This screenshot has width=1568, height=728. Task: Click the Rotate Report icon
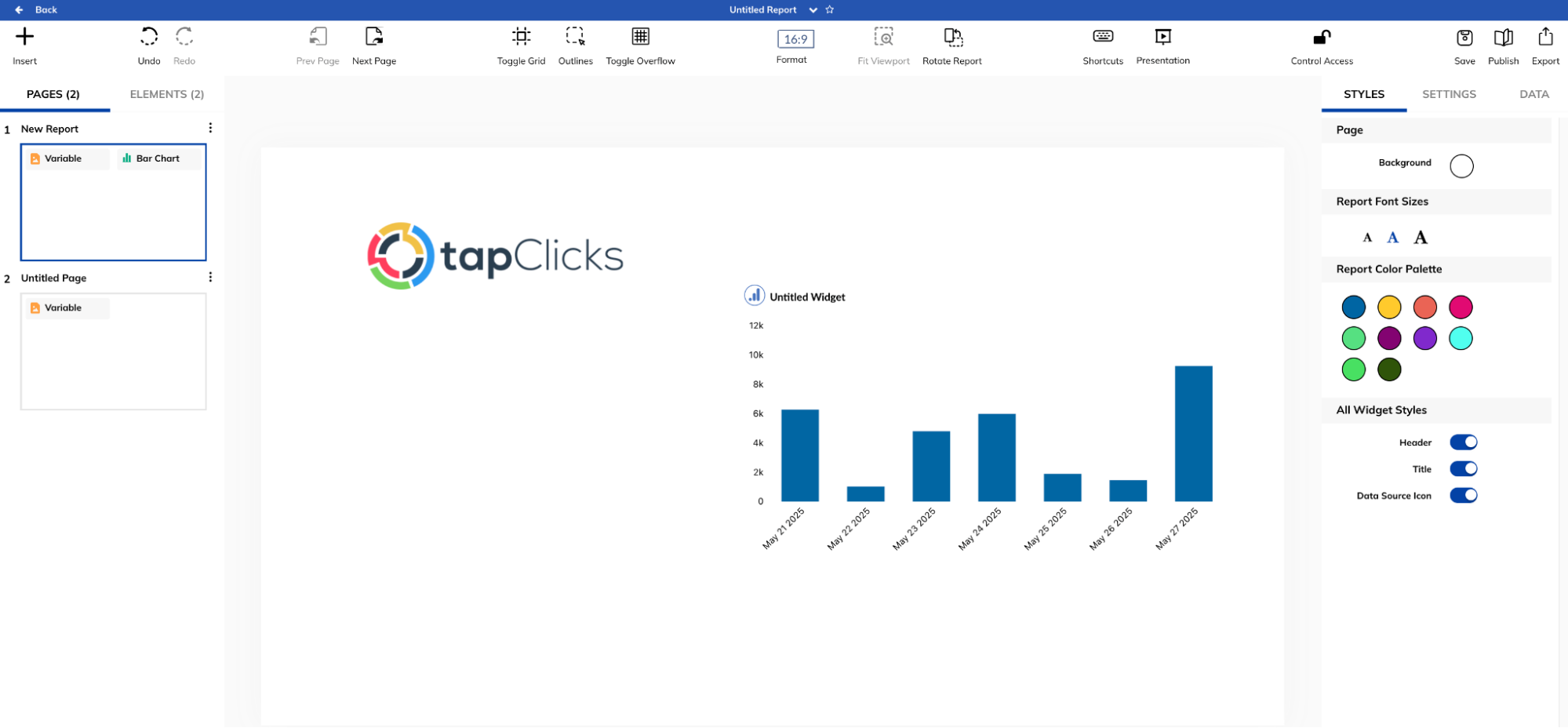click(x=951, y=36)
